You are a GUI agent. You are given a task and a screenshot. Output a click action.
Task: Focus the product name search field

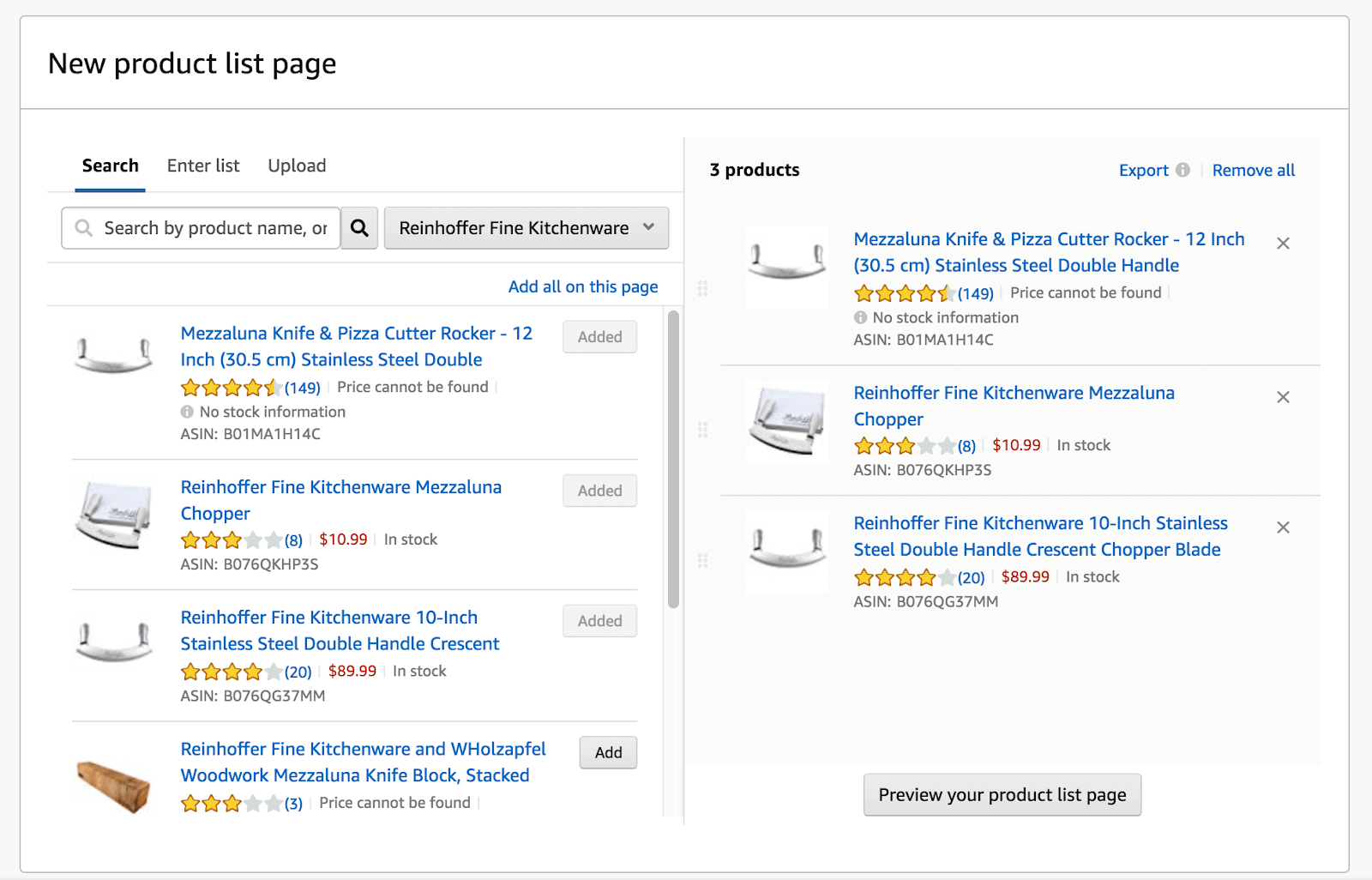(x=214, y=228)
